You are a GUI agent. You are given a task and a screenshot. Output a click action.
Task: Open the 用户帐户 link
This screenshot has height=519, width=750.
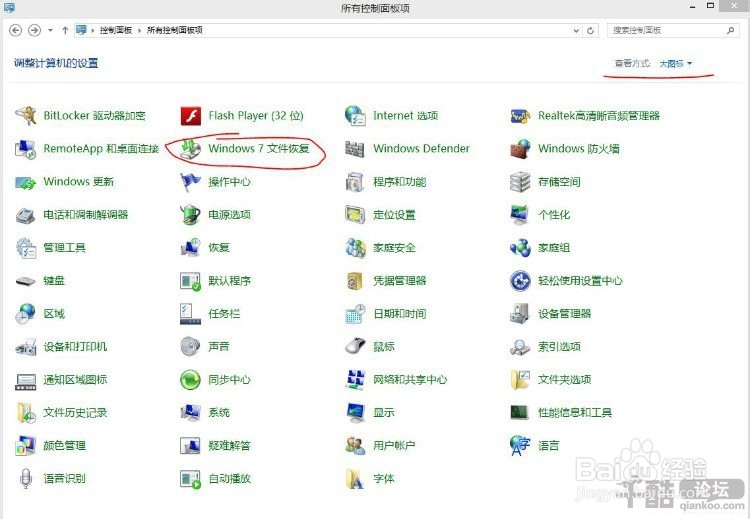(394, 446)
